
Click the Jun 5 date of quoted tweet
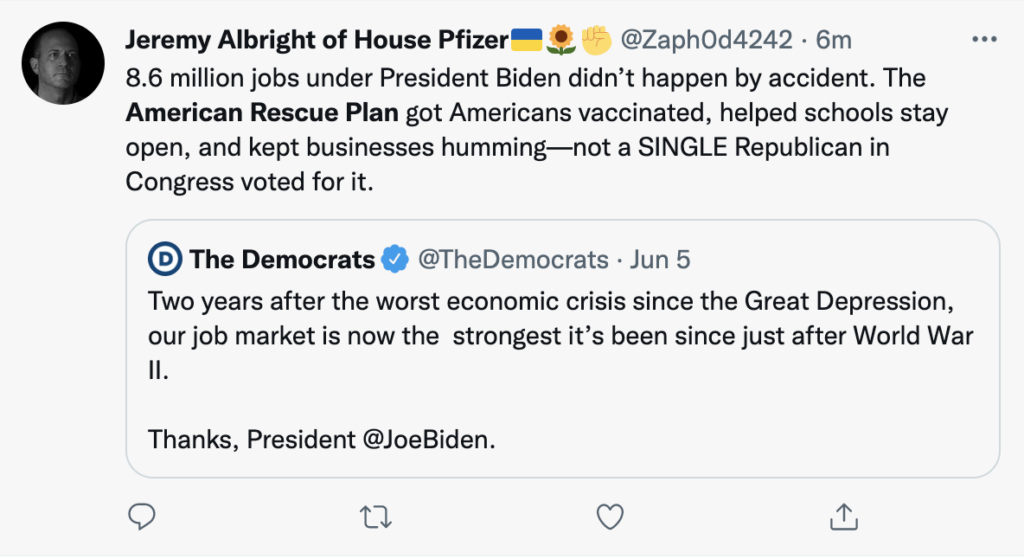click(x=660, y=260)
